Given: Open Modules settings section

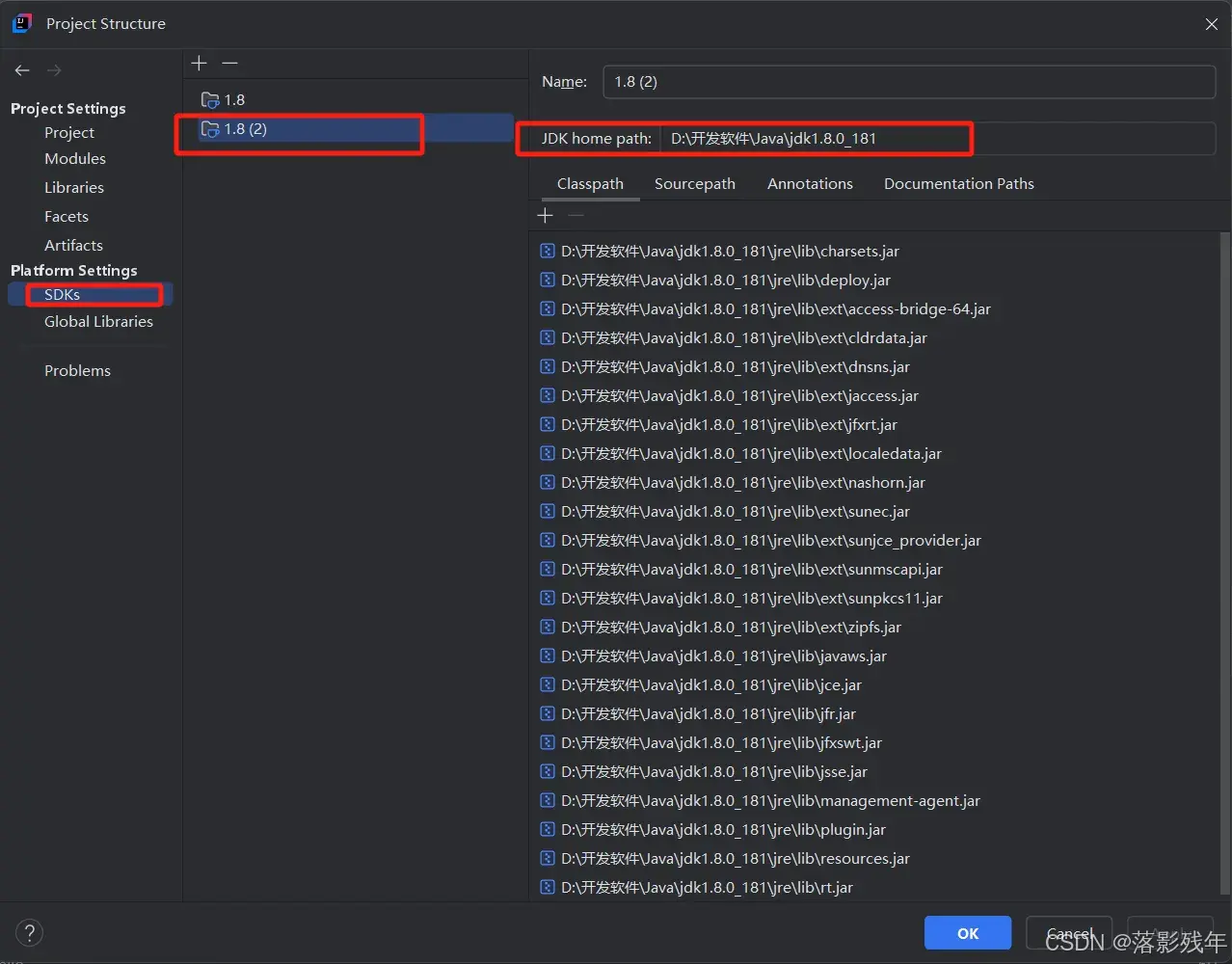Looking at the screenshot, I should point(75,159).
